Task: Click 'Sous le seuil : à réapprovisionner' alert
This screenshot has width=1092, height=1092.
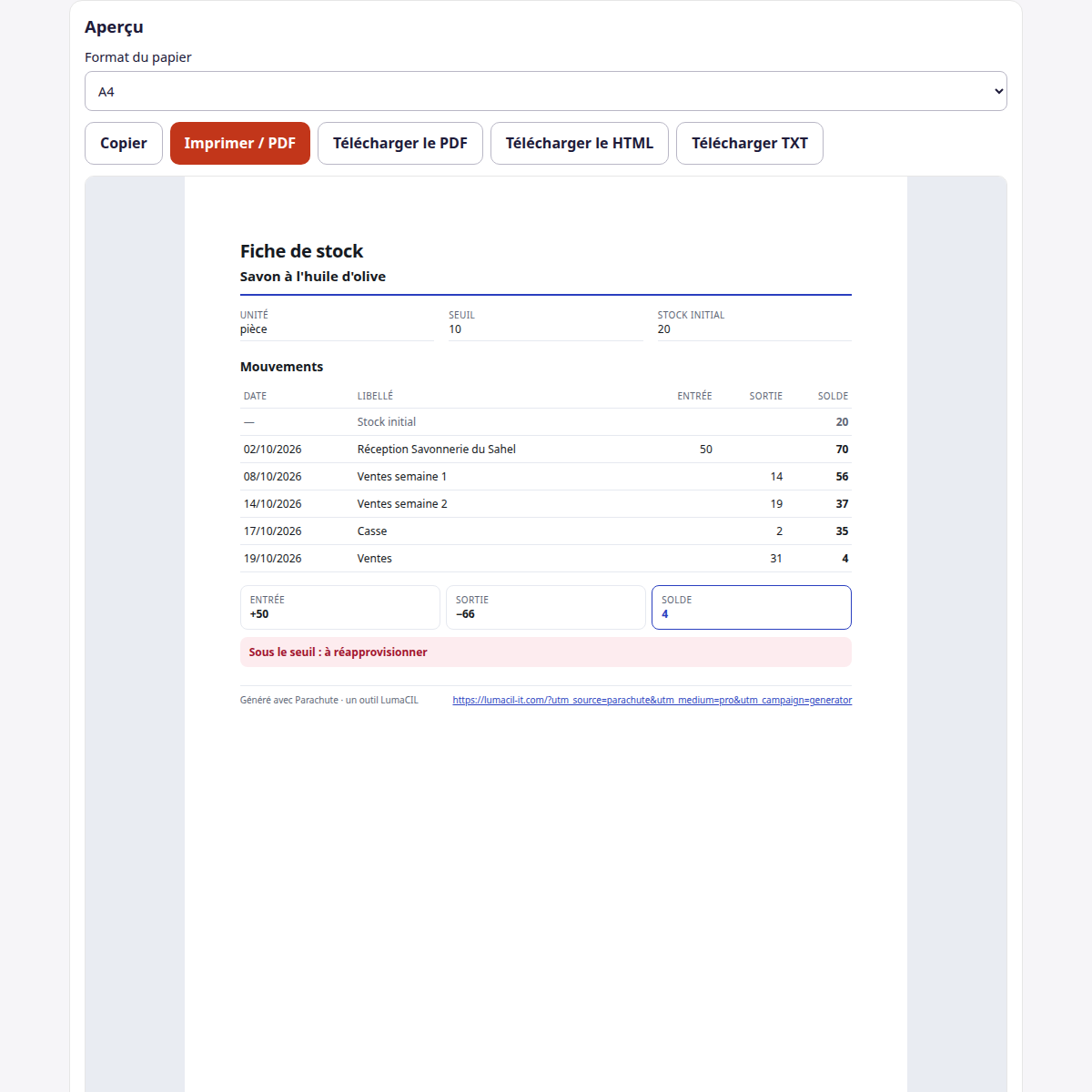Action: (x=546, y=652)
